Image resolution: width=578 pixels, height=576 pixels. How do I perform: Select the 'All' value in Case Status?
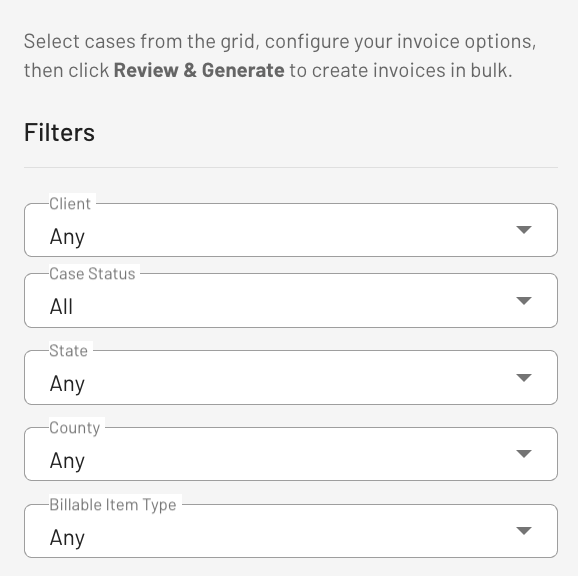tap(61, 307)
